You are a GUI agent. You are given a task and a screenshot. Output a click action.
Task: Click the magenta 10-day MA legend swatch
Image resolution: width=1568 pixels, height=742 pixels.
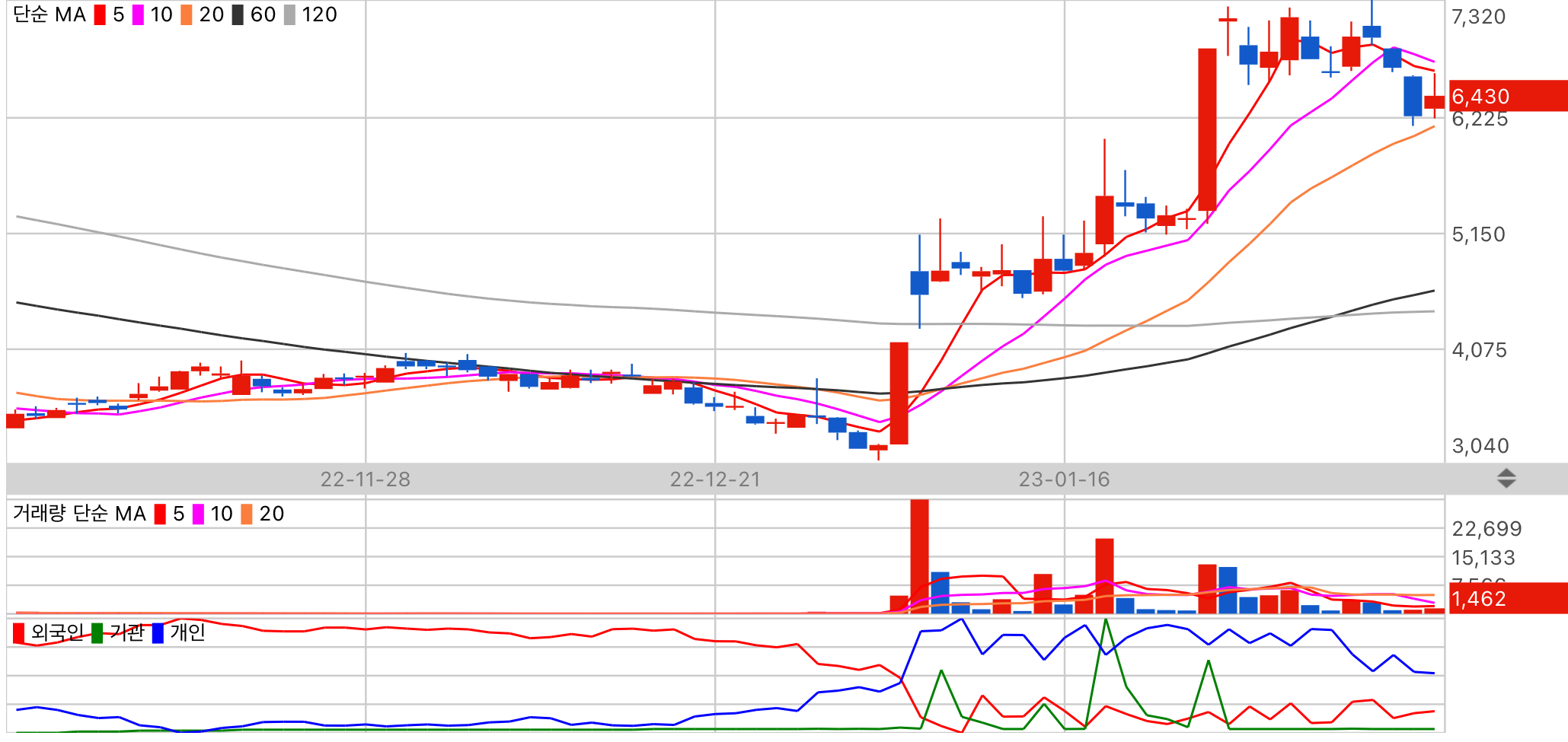coord(138,15)
